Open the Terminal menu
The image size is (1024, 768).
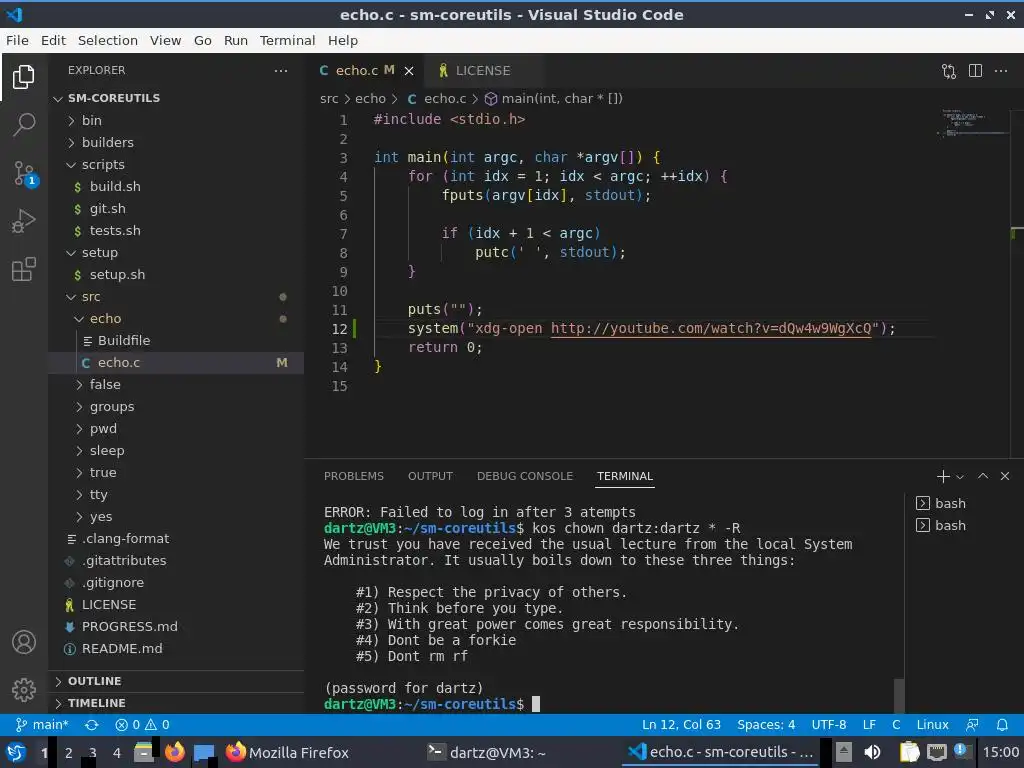(x=287, y=40)
